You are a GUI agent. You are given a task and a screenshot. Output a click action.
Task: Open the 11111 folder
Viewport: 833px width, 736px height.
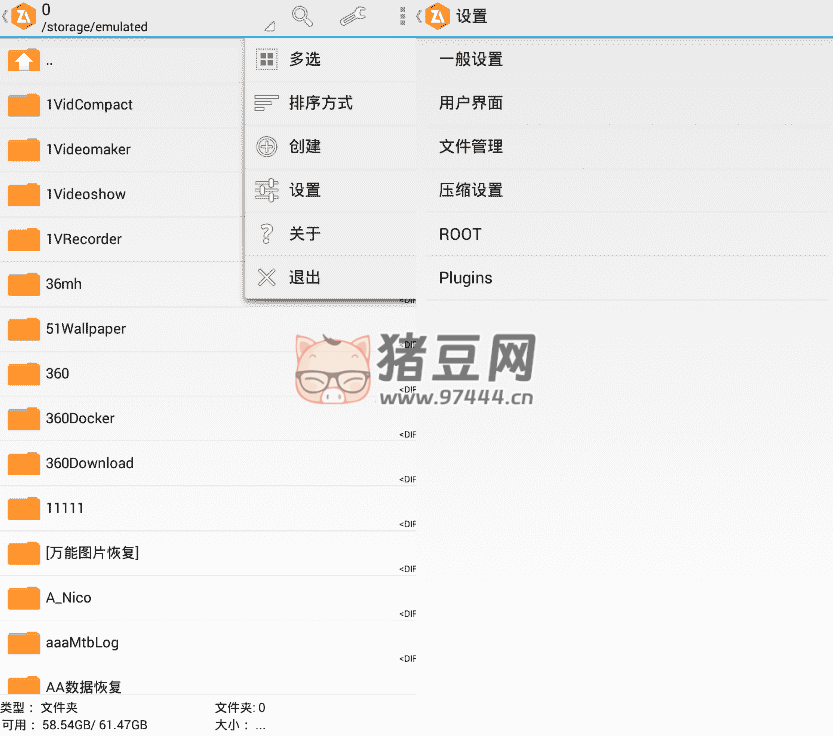tap(208, 508)
